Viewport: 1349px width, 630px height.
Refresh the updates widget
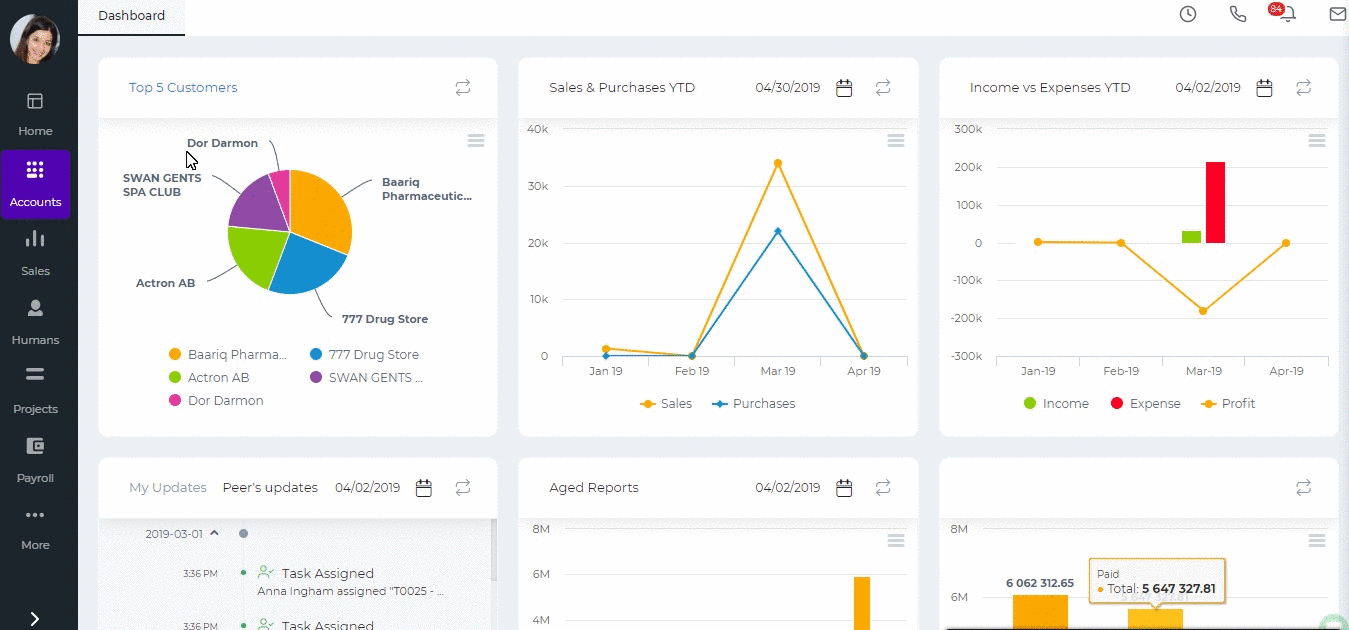click(463, 488)
